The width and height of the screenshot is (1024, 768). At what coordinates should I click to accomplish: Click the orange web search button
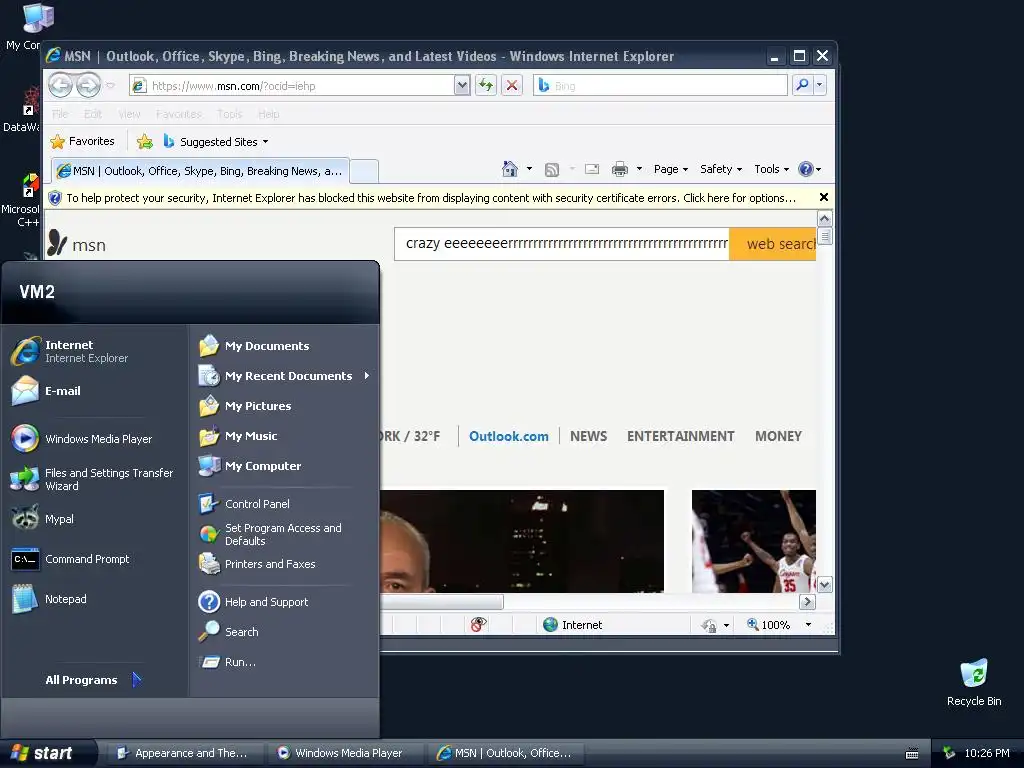coord(773,244)
